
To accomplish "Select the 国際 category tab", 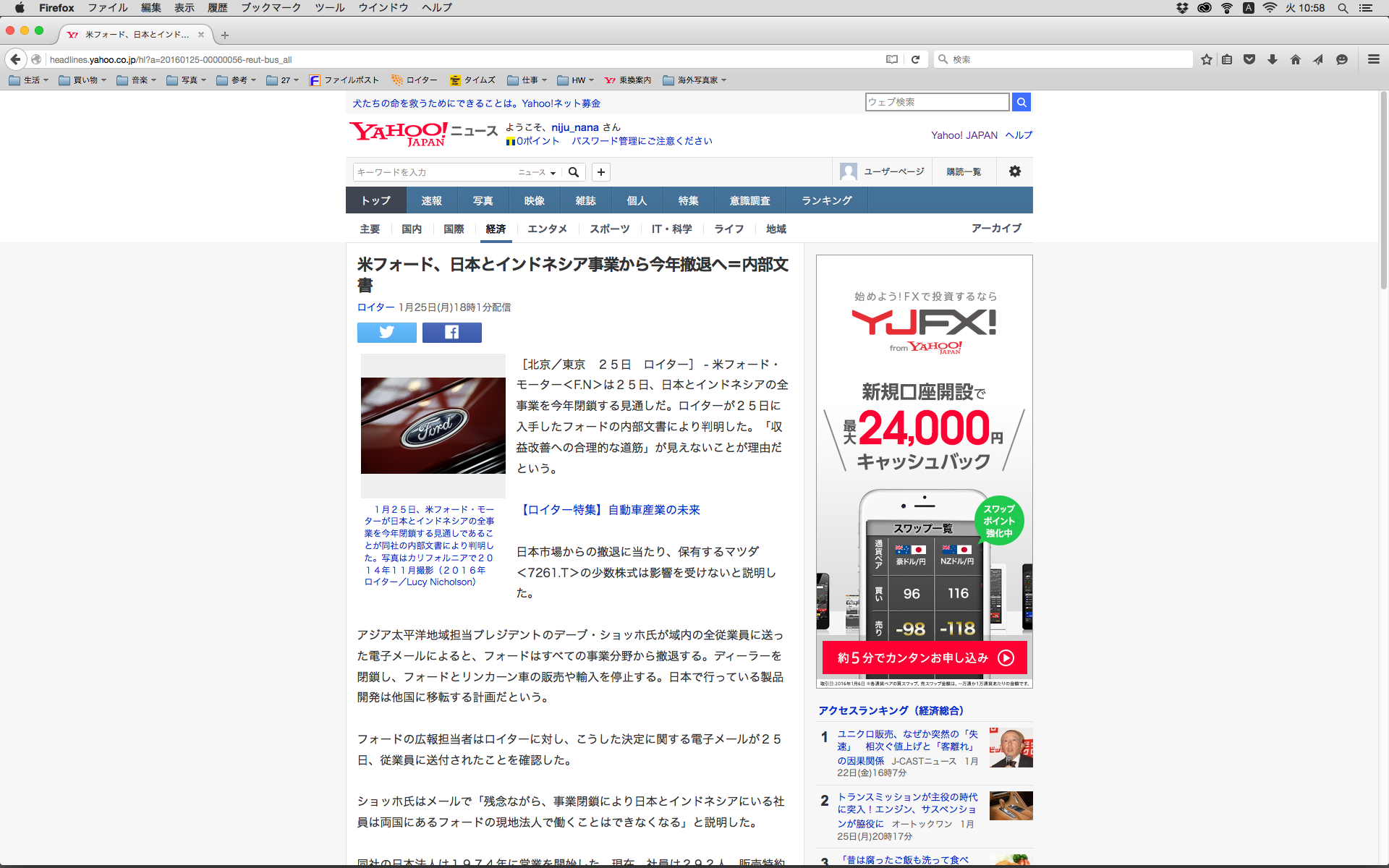I will (454, 229).
